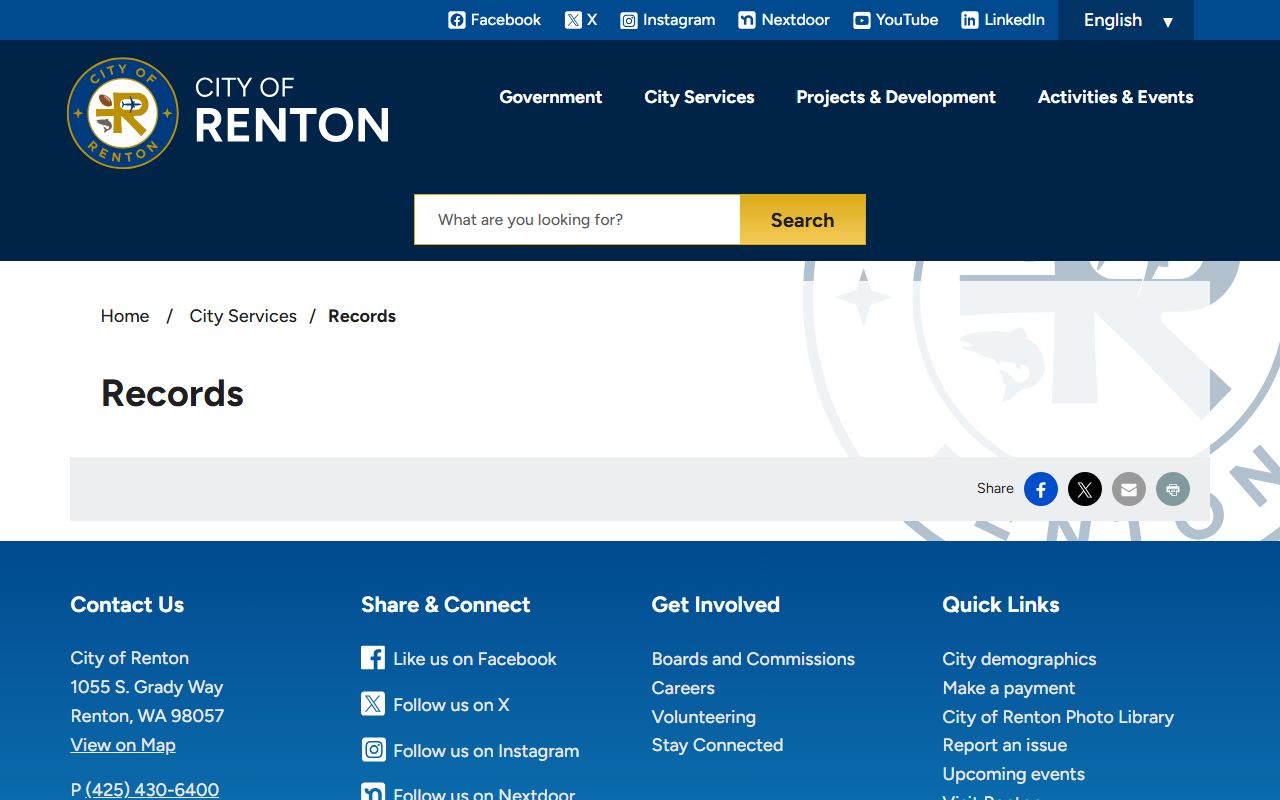Screen dimensions: 1280x800
Task: Click the City of Renton logo
Action: pyautogui.click(x=228, y=113)
